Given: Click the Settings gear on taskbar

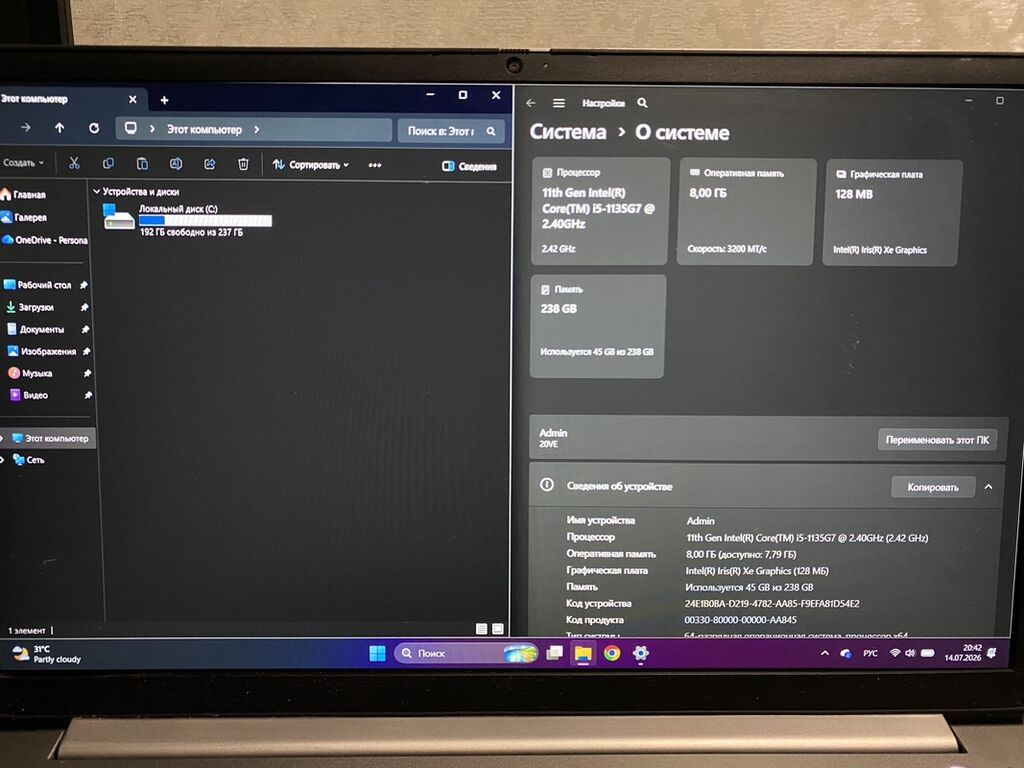Looking at the screenshot, I should 641,654.
